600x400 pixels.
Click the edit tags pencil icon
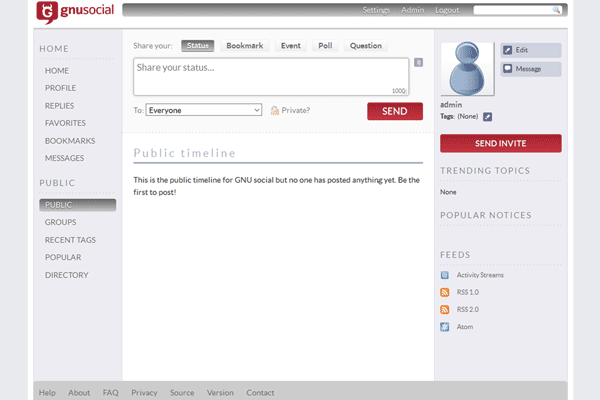(488, 116)
